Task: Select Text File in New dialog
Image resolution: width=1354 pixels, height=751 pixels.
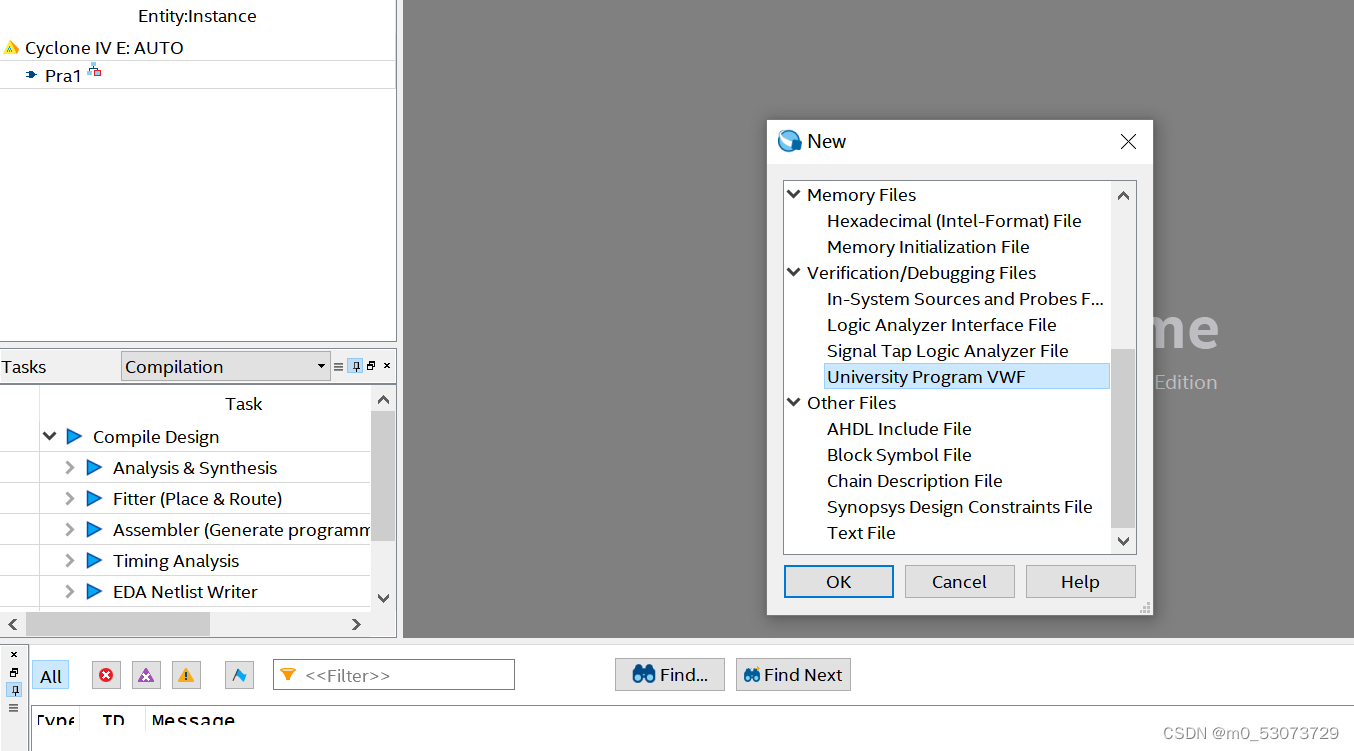Action: pos(861,533)
